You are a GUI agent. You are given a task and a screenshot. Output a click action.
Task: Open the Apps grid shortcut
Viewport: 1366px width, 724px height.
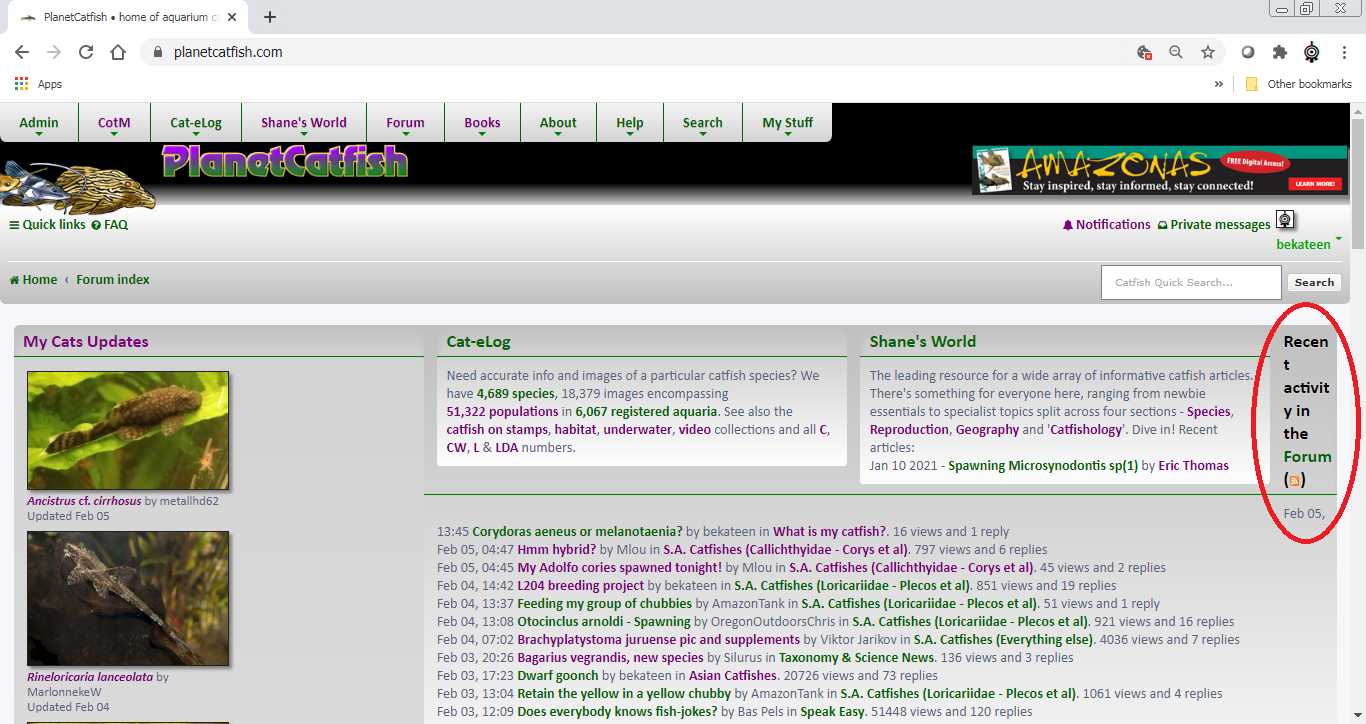(x=38, y=84)
